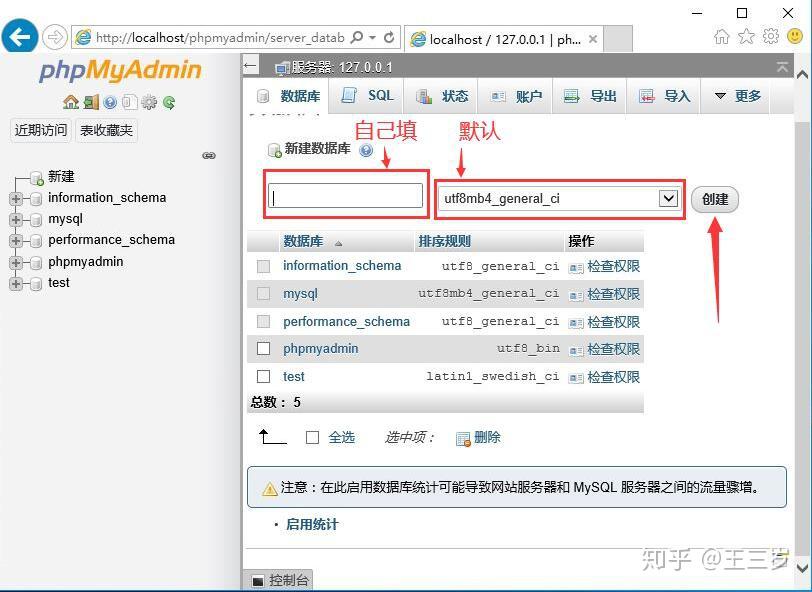The image size is (812, 592).
Task: Open browser favorites star icon
Action: [746, 36]
